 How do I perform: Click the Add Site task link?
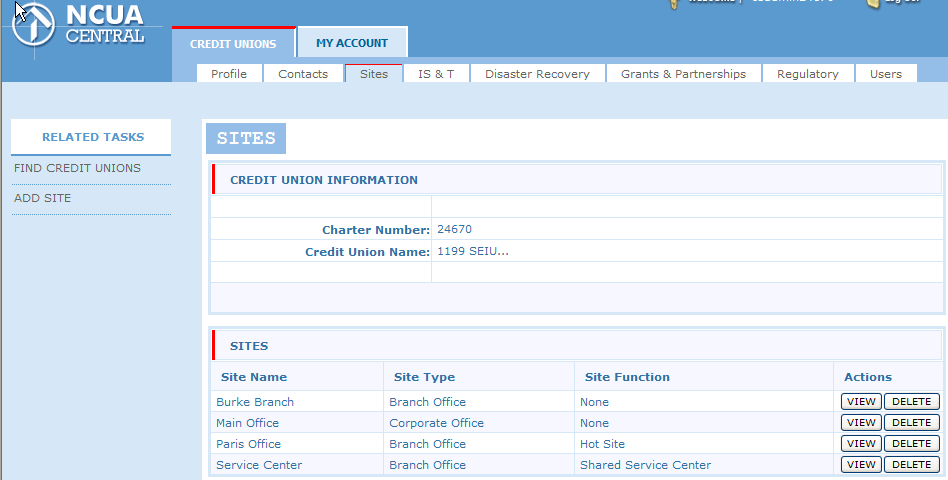(43, 198)
